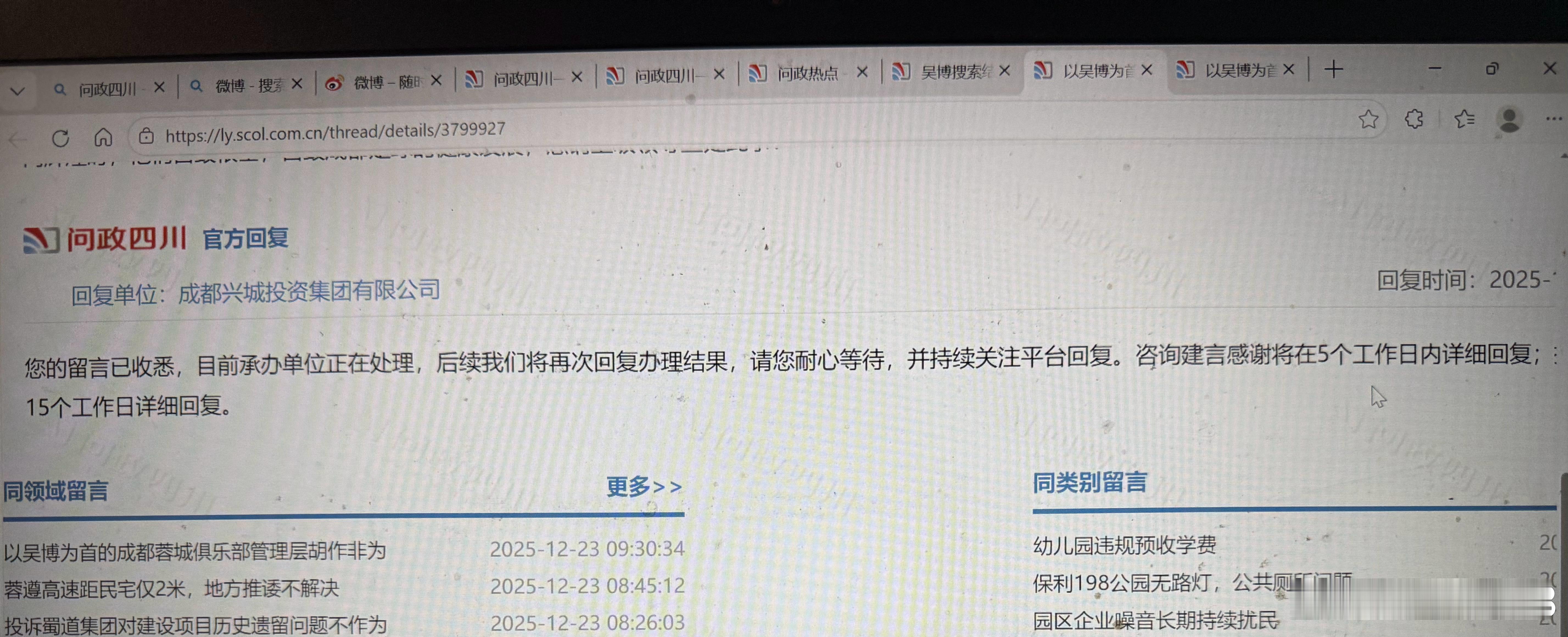The height and width of the screenshot is (637, 1568).
Task: Open the extensions puzzle icon
Action: click(x=1414, y=119)
